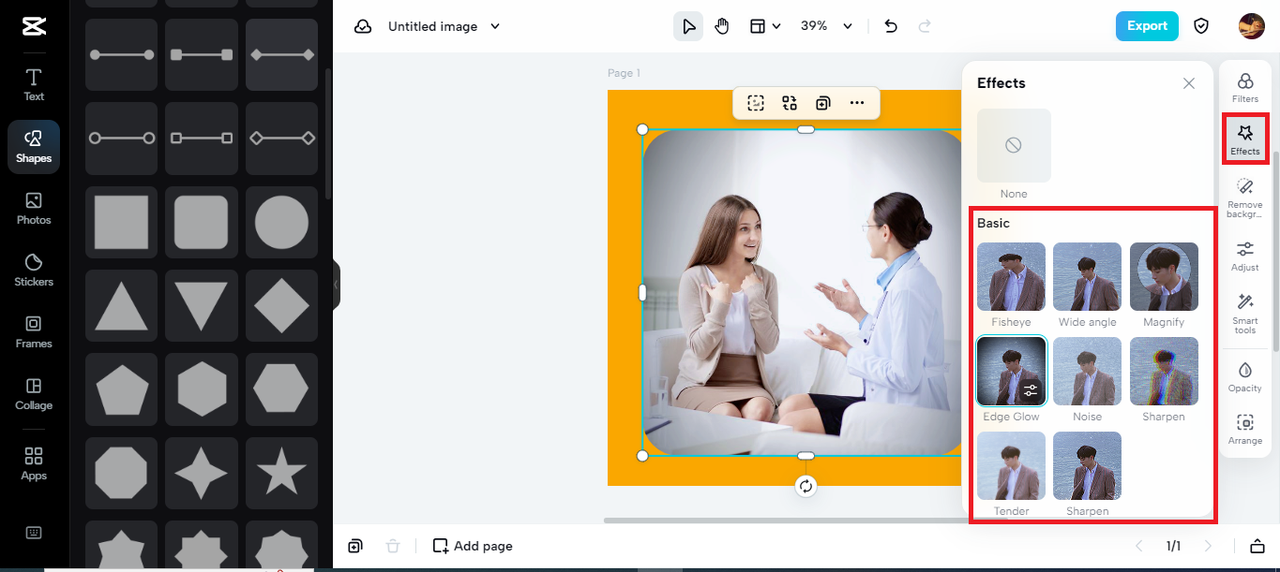The width and height of the screenshot is (1280, 572).
Task: Open the 39% zoom dropdown
Action: tap(826, 27)
